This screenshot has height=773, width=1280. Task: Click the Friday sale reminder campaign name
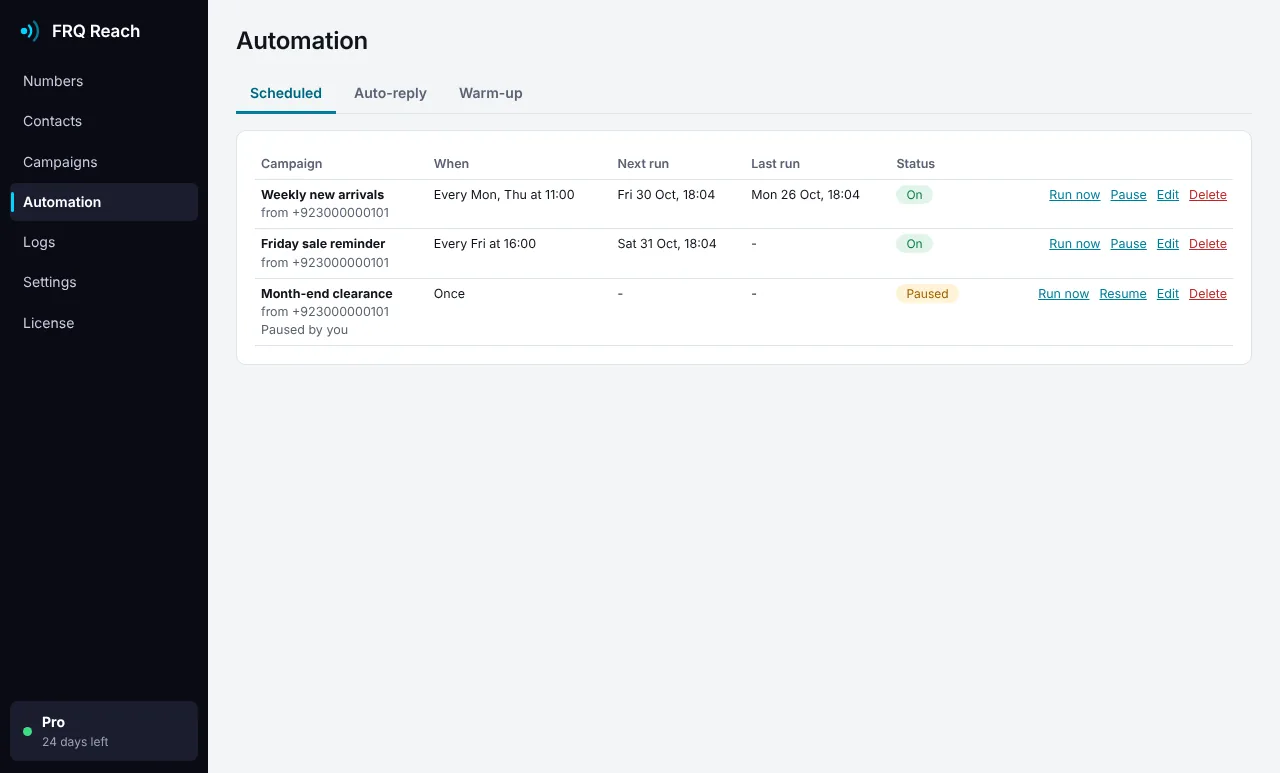point(323,244)
